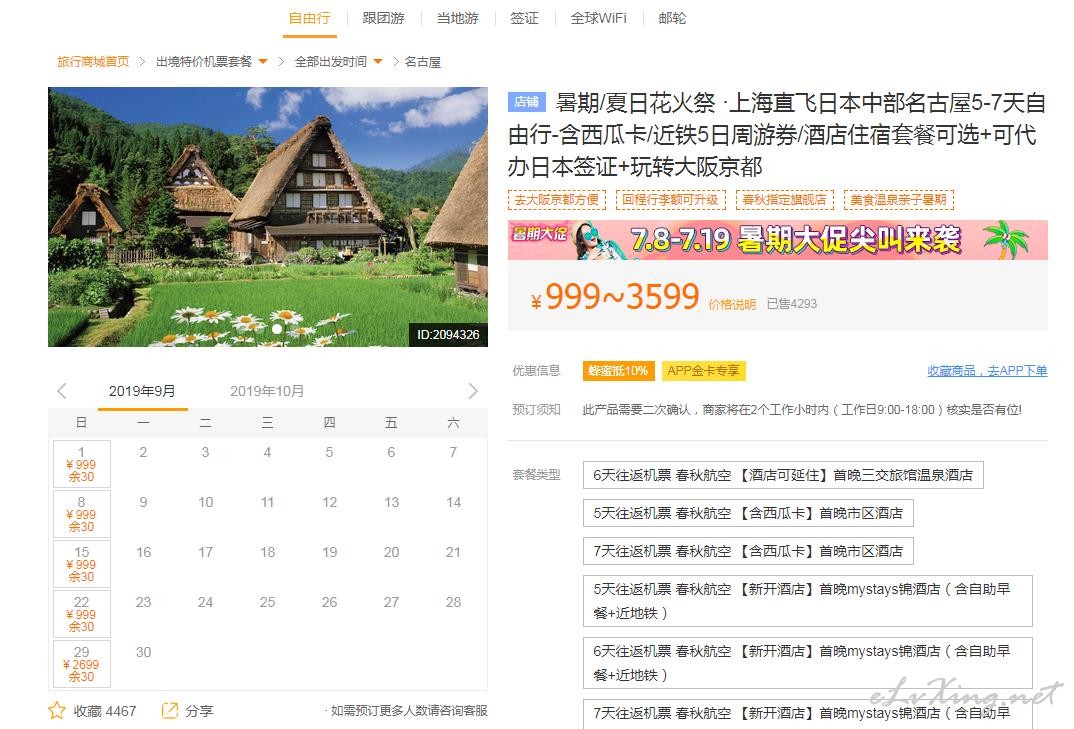1074x729 pixels.
Task: Go to 旅行商城首页 breadcrumb link
Action: point(93,62)
